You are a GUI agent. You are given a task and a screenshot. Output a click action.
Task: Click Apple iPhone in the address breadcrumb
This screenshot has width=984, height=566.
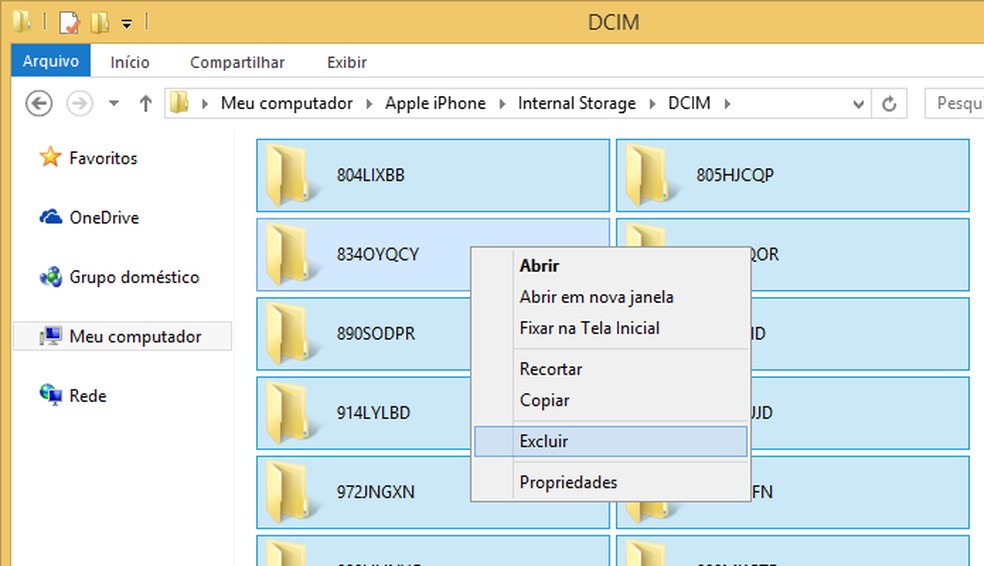(x=435, y=103)
